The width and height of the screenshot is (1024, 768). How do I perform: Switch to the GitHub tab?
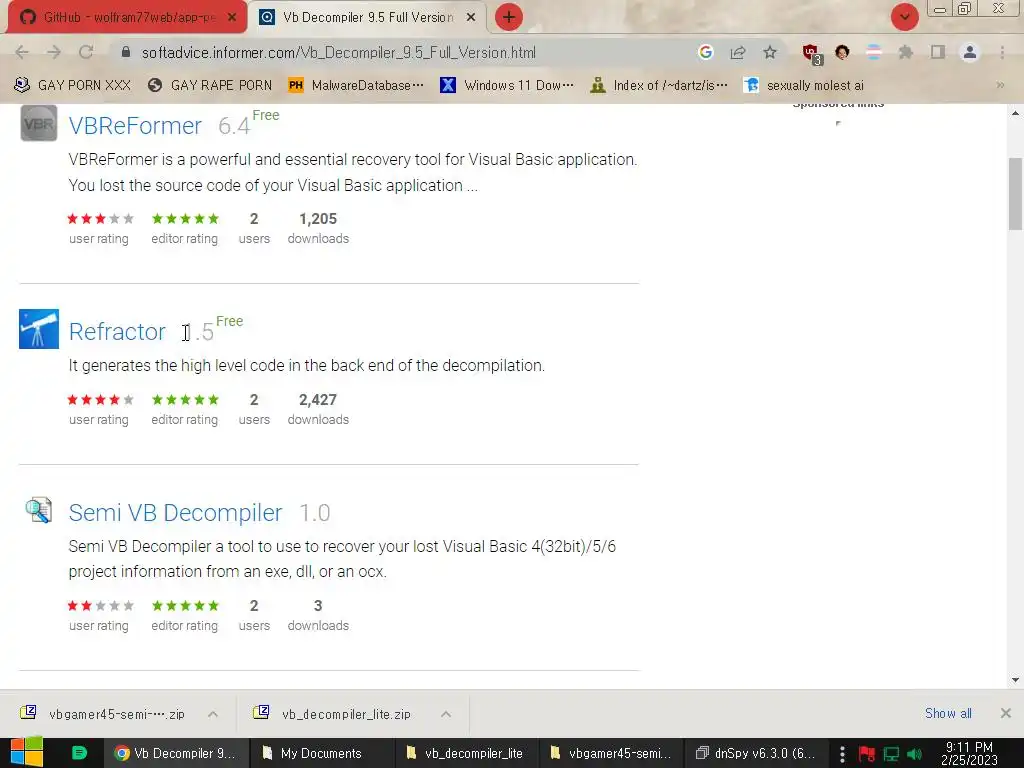[128, 17]
